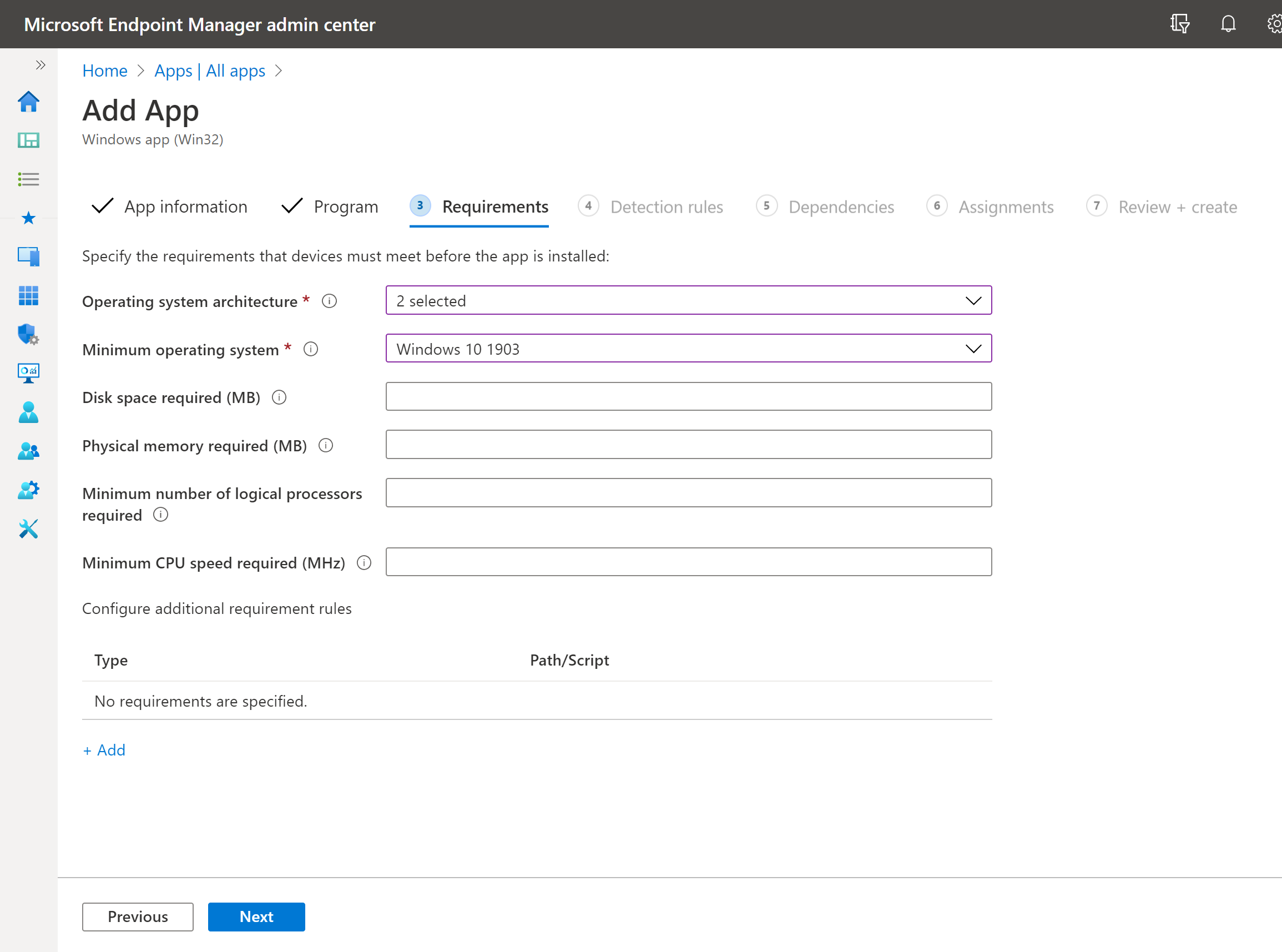Open Home from the sidebar house icon
The height and width of the screenshot is (952, 1282).
[28, 102]
